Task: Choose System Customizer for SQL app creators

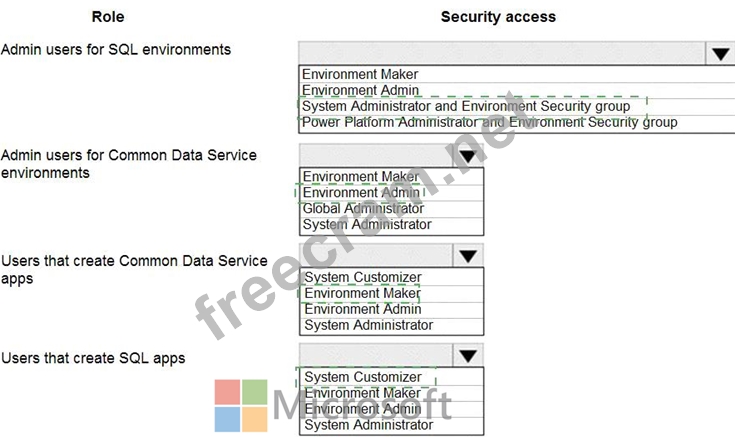Action: 391,377
